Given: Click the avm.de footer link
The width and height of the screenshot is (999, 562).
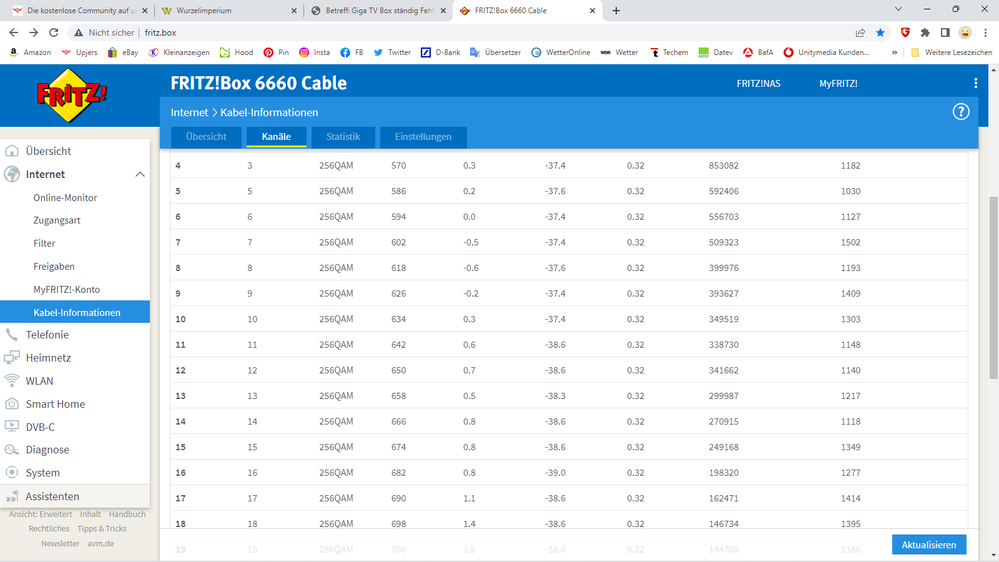Looking at the screenshot, I should click(x=101, y=544).
